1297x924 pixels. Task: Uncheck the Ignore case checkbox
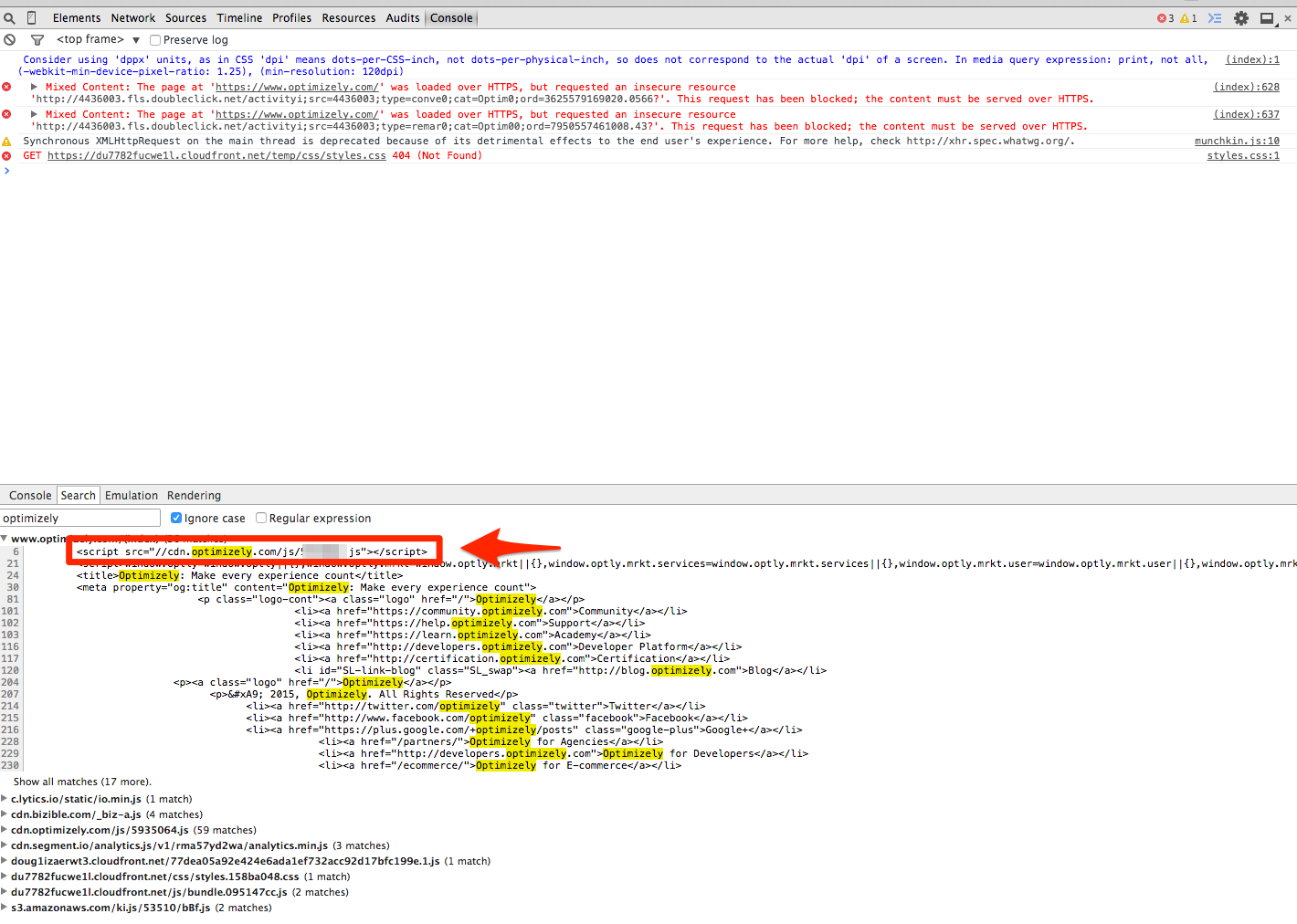click(x=176, y=519)
